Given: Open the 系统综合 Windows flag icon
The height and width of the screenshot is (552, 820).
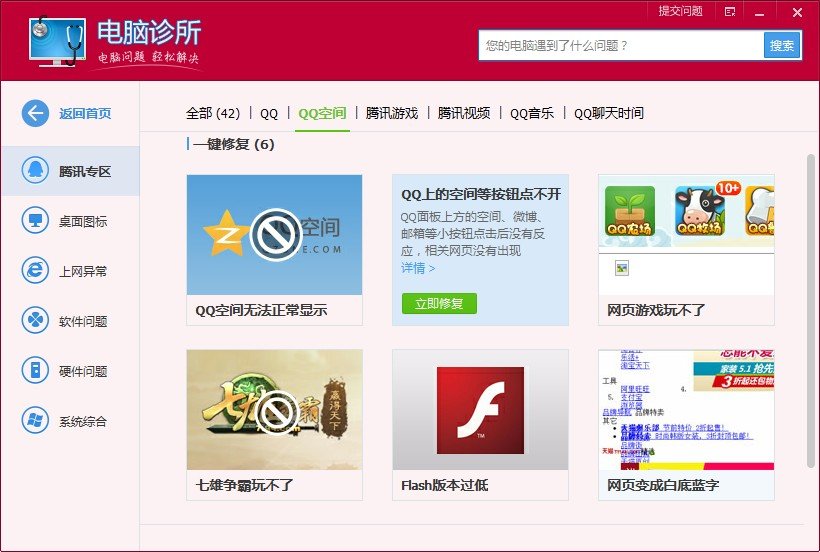Looking at the screenshot, I should point(35,420).
